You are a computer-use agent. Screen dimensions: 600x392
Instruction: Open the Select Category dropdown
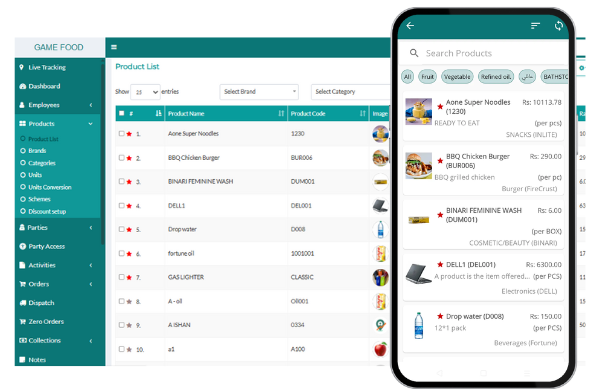point(350,92)
